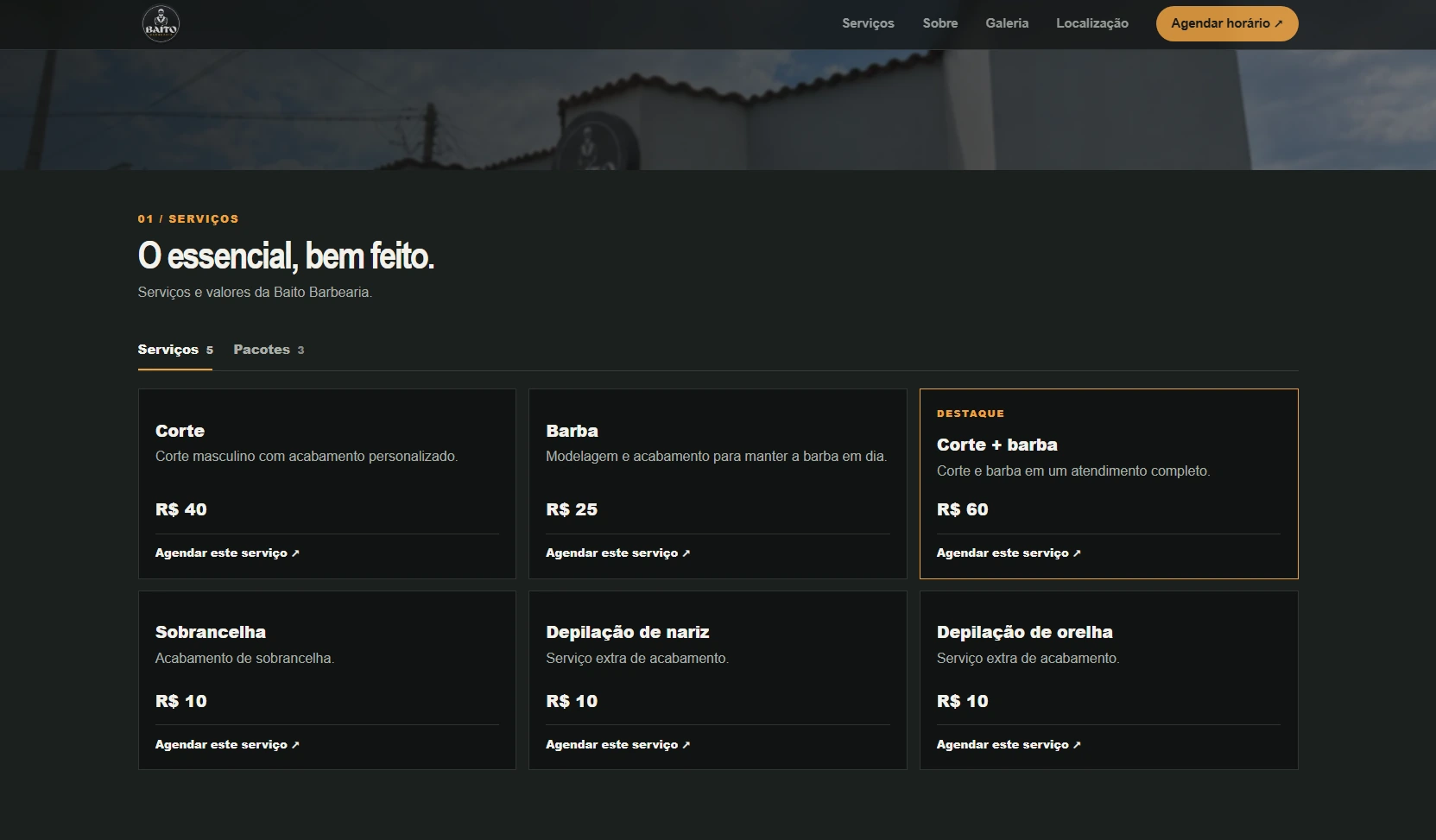Click the Agendar horário button

coord(1227,23)
